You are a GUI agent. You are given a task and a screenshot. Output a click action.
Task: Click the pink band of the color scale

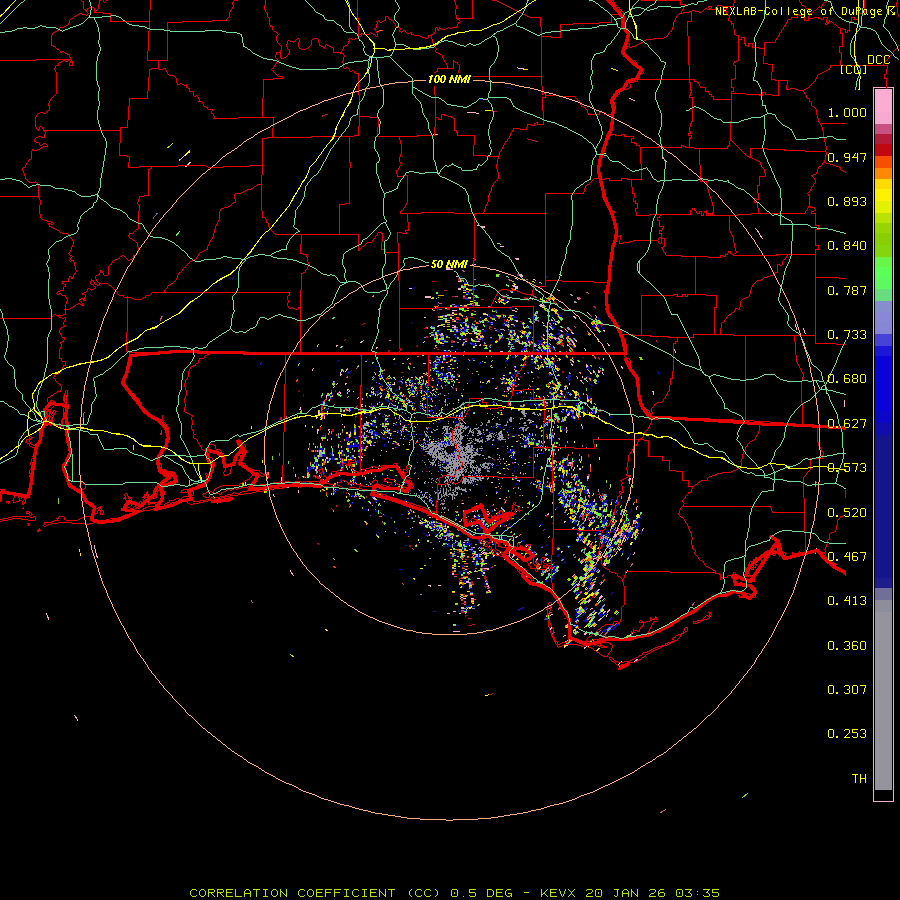coord(883,107)
